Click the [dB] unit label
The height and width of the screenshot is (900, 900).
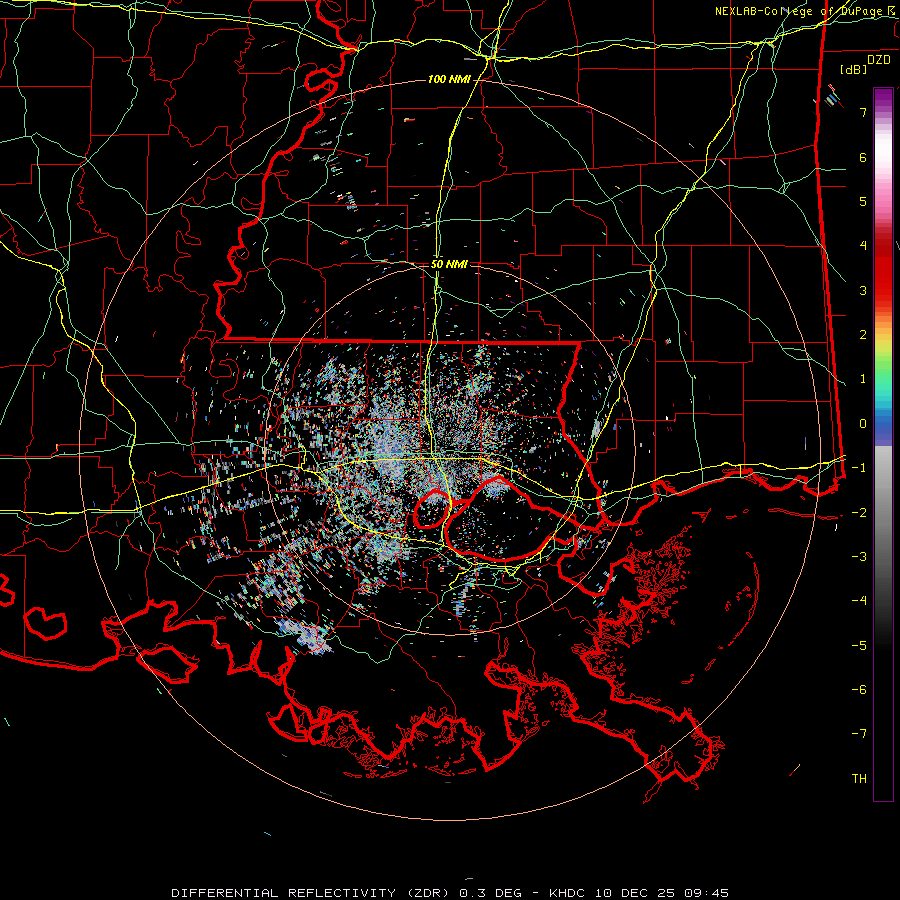(854, 69)
